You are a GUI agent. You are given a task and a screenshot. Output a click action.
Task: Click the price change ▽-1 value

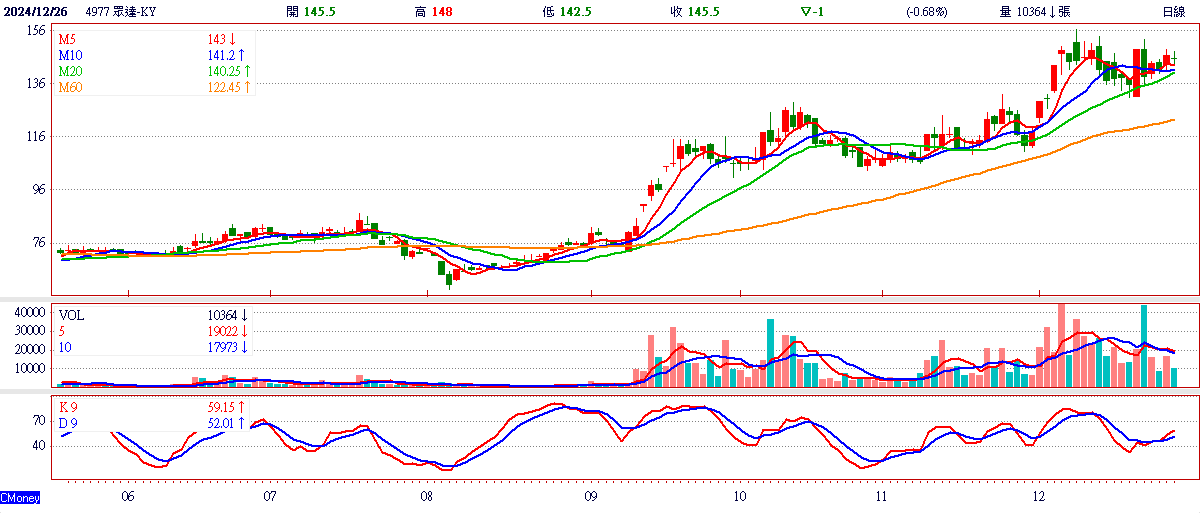point(812,11)
